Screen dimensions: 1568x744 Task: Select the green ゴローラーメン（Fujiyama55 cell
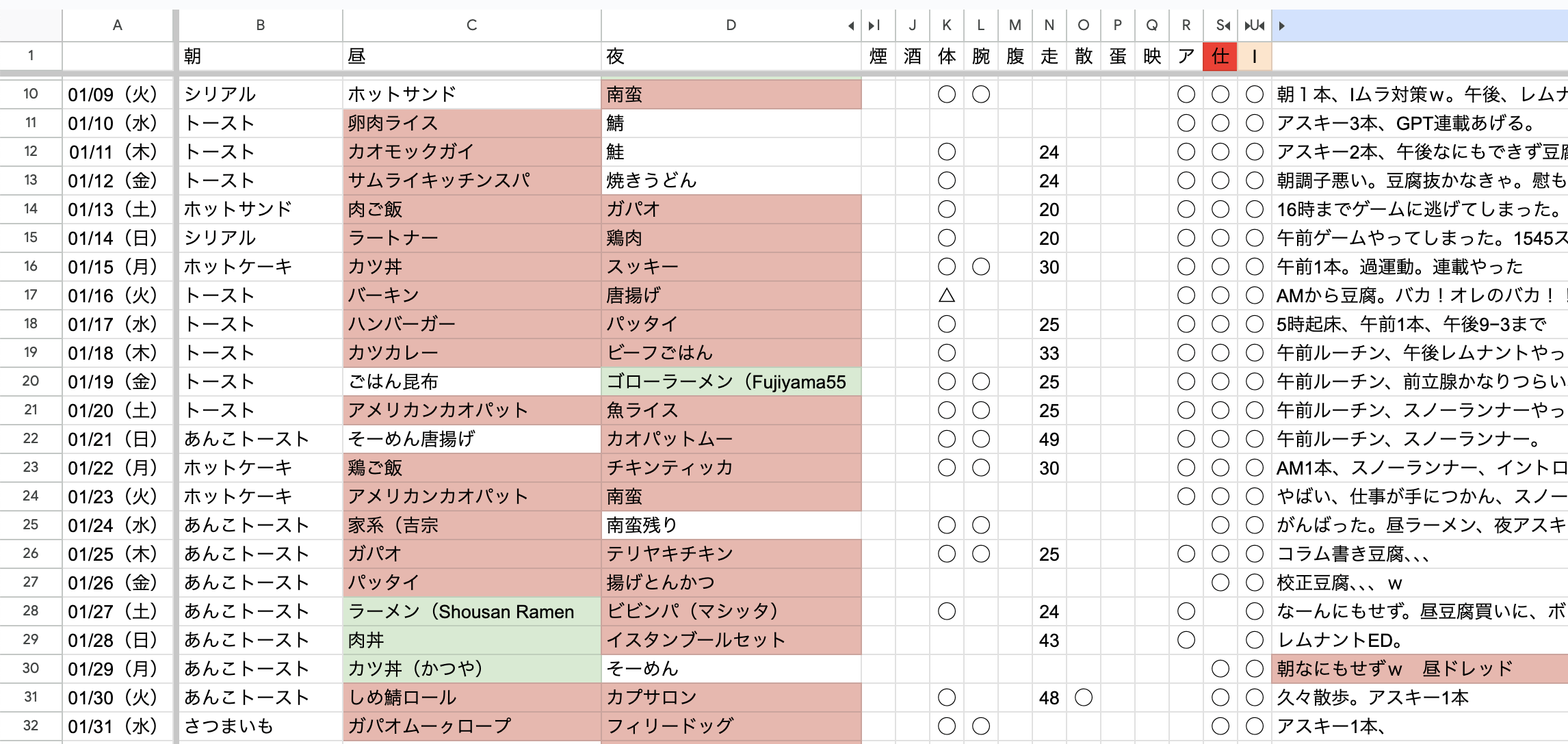click(x=731, y=381)
